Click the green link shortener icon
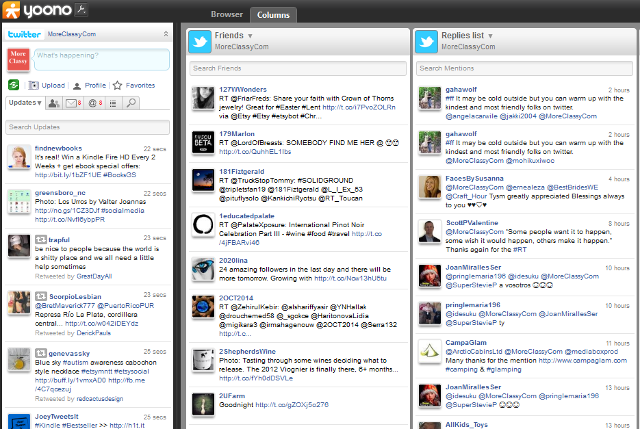The width and height of the screenshot is (640, 429). (13, 85)
